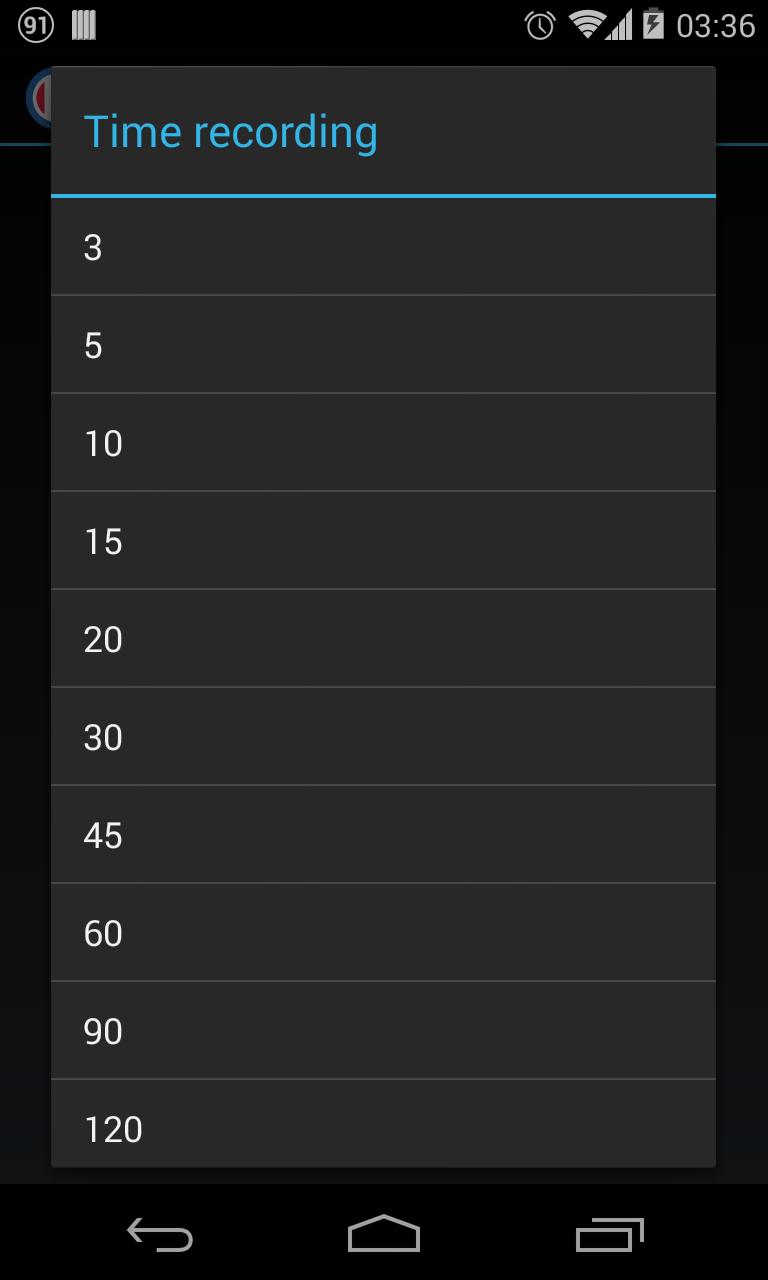Tap the Home navigation button

point(383,1235)
